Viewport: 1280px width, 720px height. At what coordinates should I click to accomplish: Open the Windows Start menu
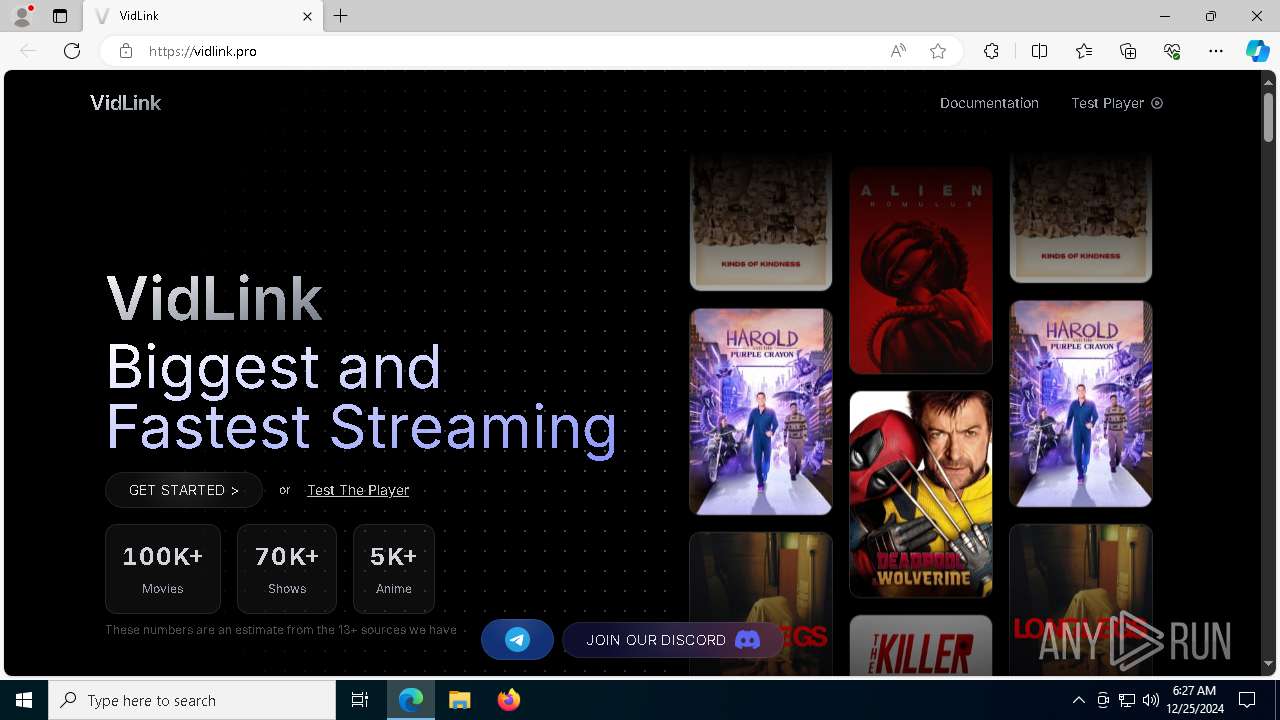24,700
